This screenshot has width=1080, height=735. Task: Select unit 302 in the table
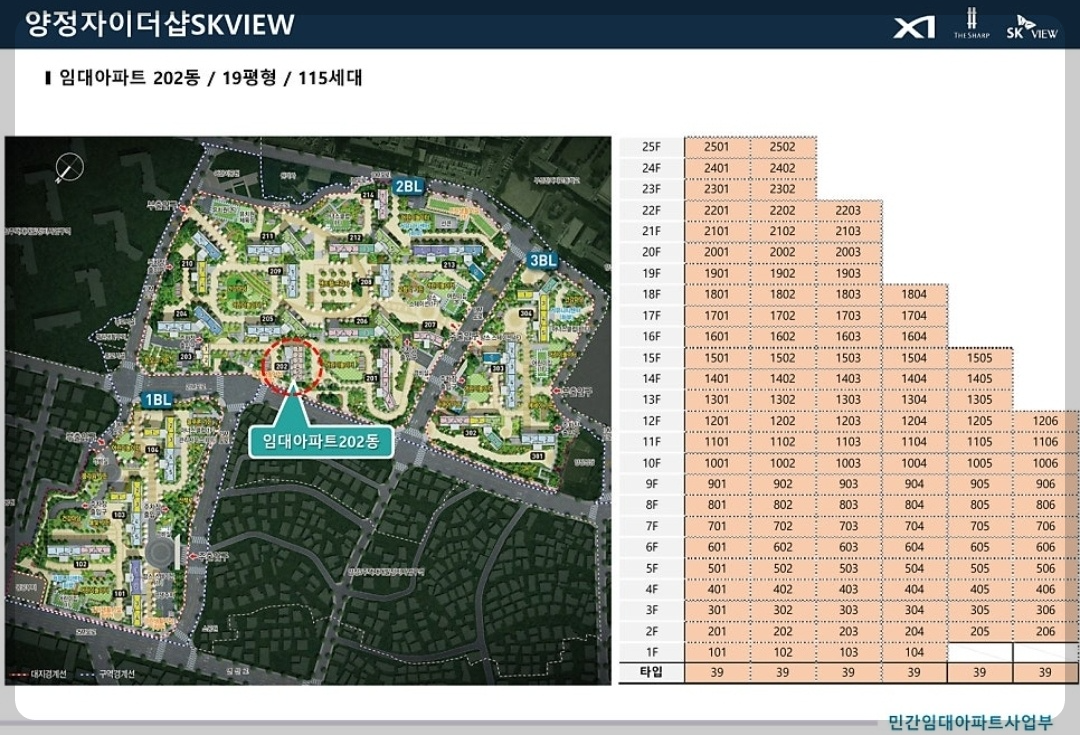tap(783, 610)
